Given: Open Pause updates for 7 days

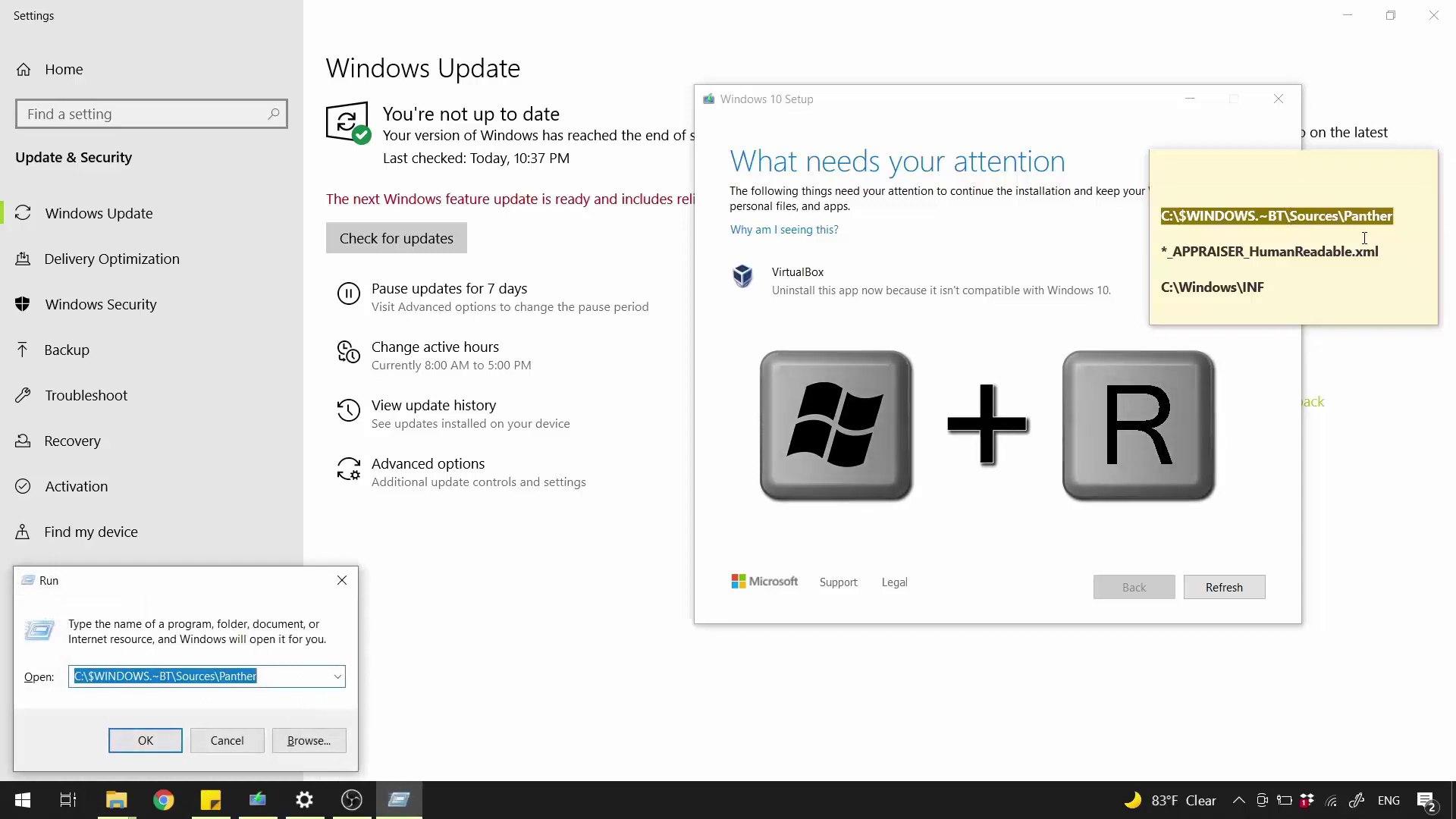Looking at the screenshot, I should [449, 289].
